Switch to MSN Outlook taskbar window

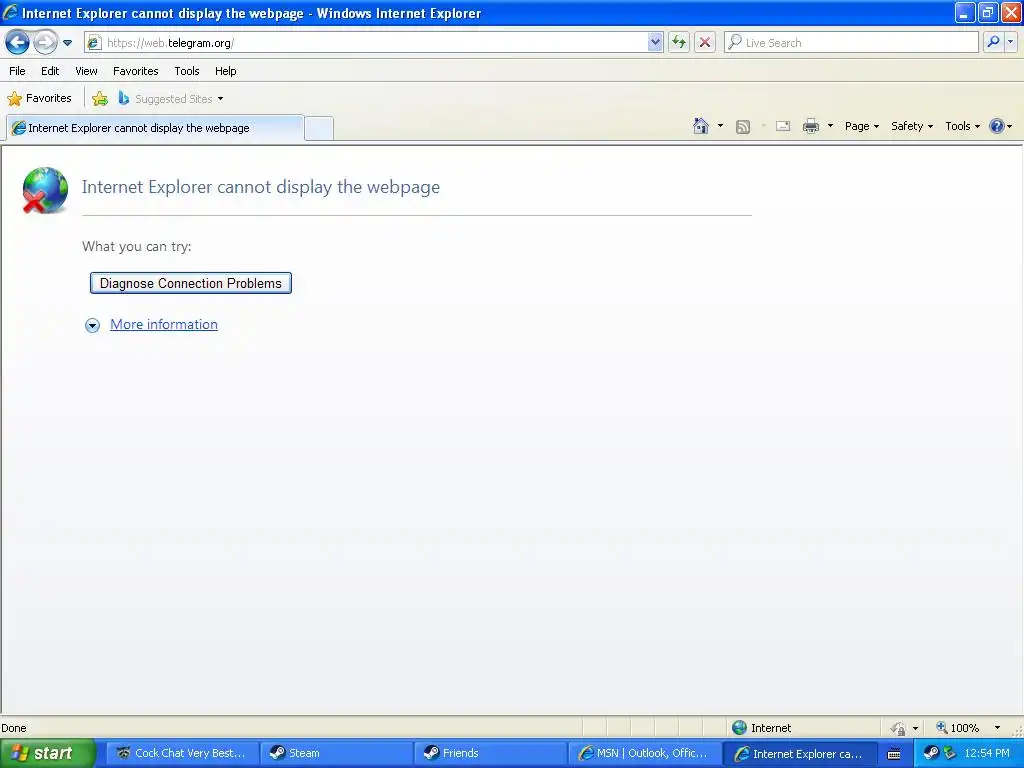pos(645,753)
